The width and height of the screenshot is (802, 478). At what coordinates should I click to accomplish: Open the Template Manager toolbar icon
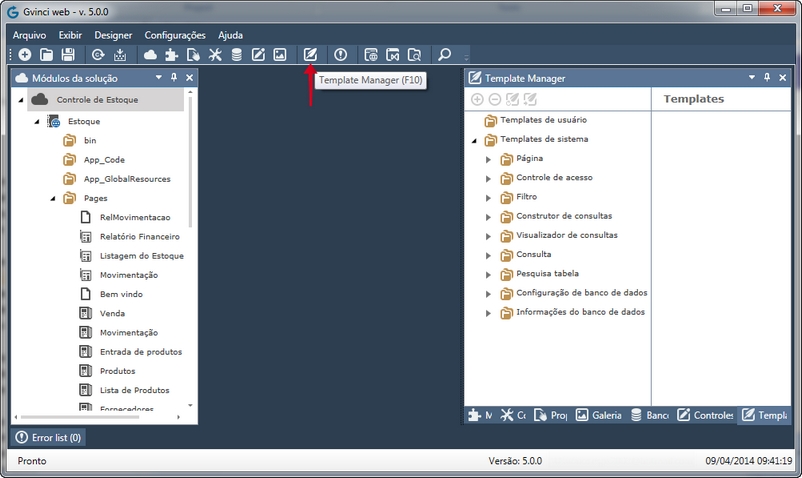(310, 55)
